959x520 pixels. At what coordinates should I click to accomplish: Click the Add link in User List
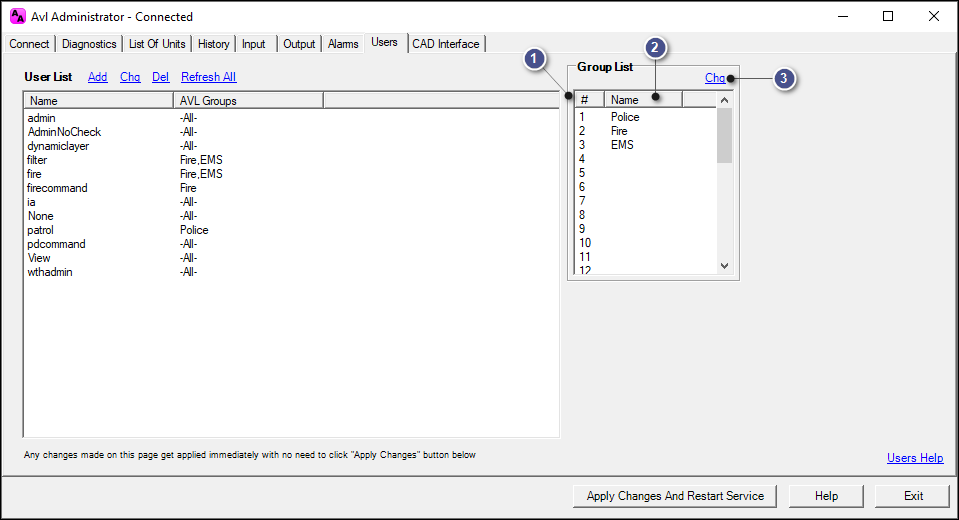tap(97, 77)
